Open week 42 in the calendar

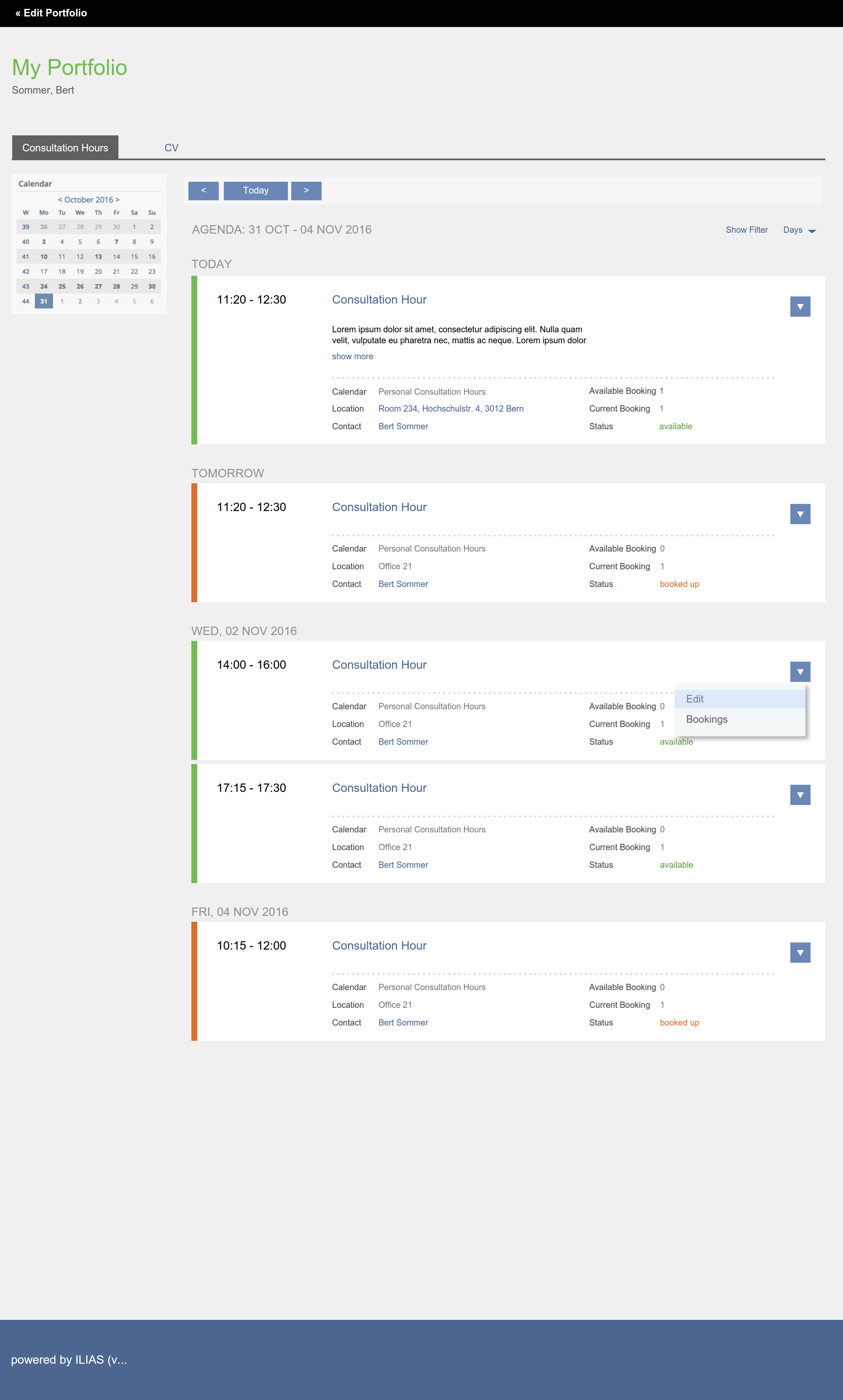[26, 272]
